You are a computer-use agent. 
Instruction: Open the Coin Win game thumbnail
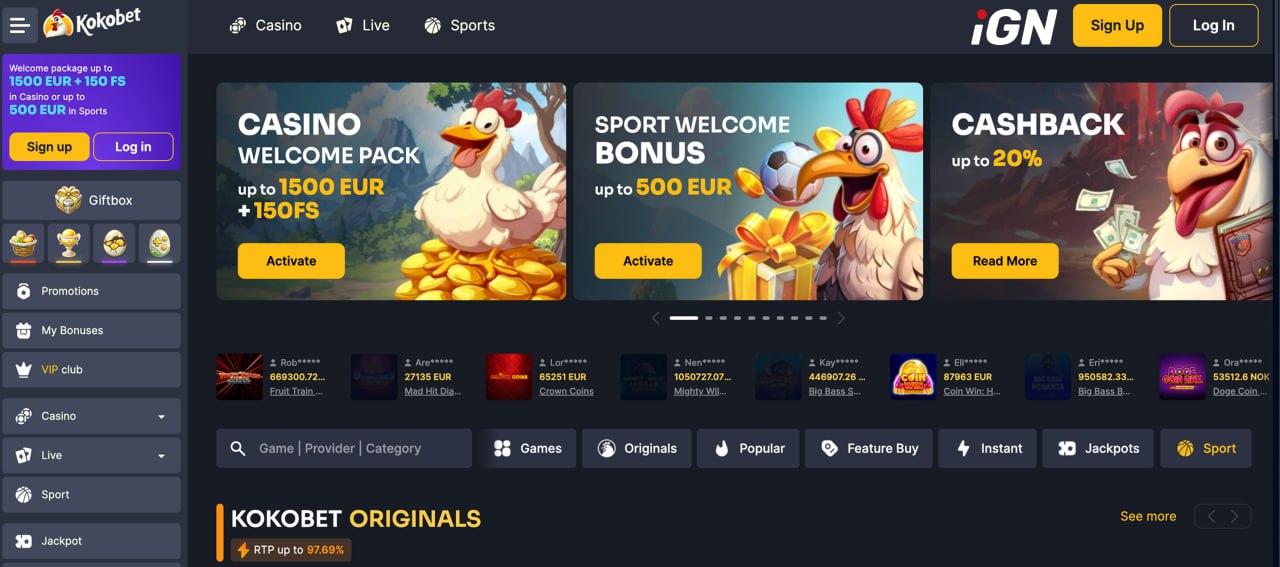(x=913, y=377)
